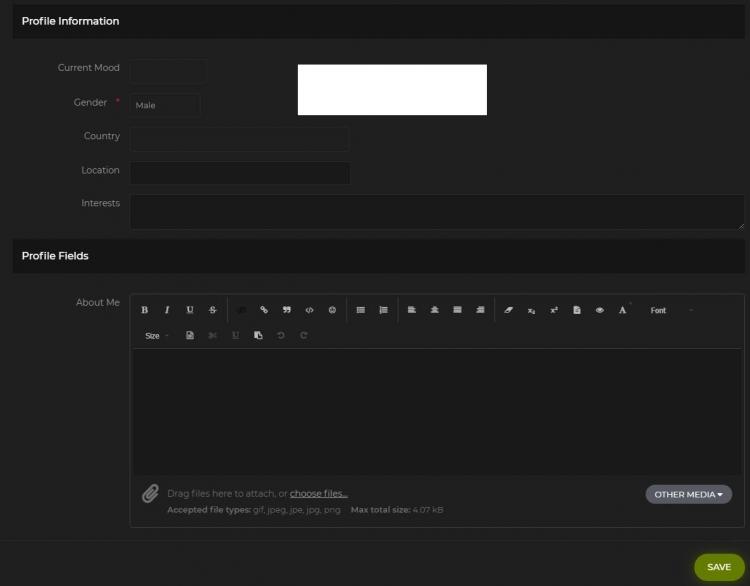Apply superscript formatting
This screenshot has height=586, width=750.
click(554, 310)
